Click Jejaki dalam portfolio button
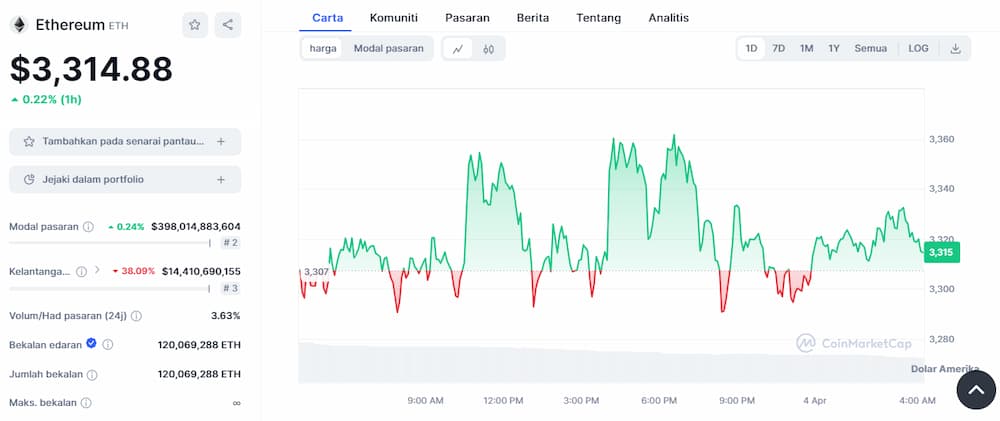The width and height of the screenshot is (1000, 421). click(125, 180)
